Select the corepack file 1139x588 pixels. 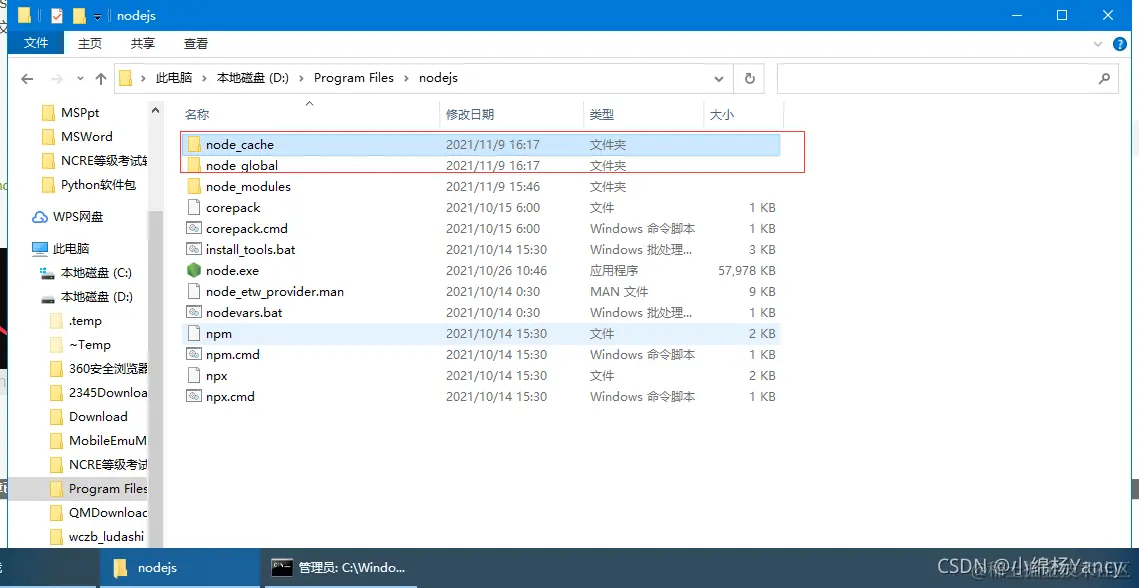(x=480, y=208)
